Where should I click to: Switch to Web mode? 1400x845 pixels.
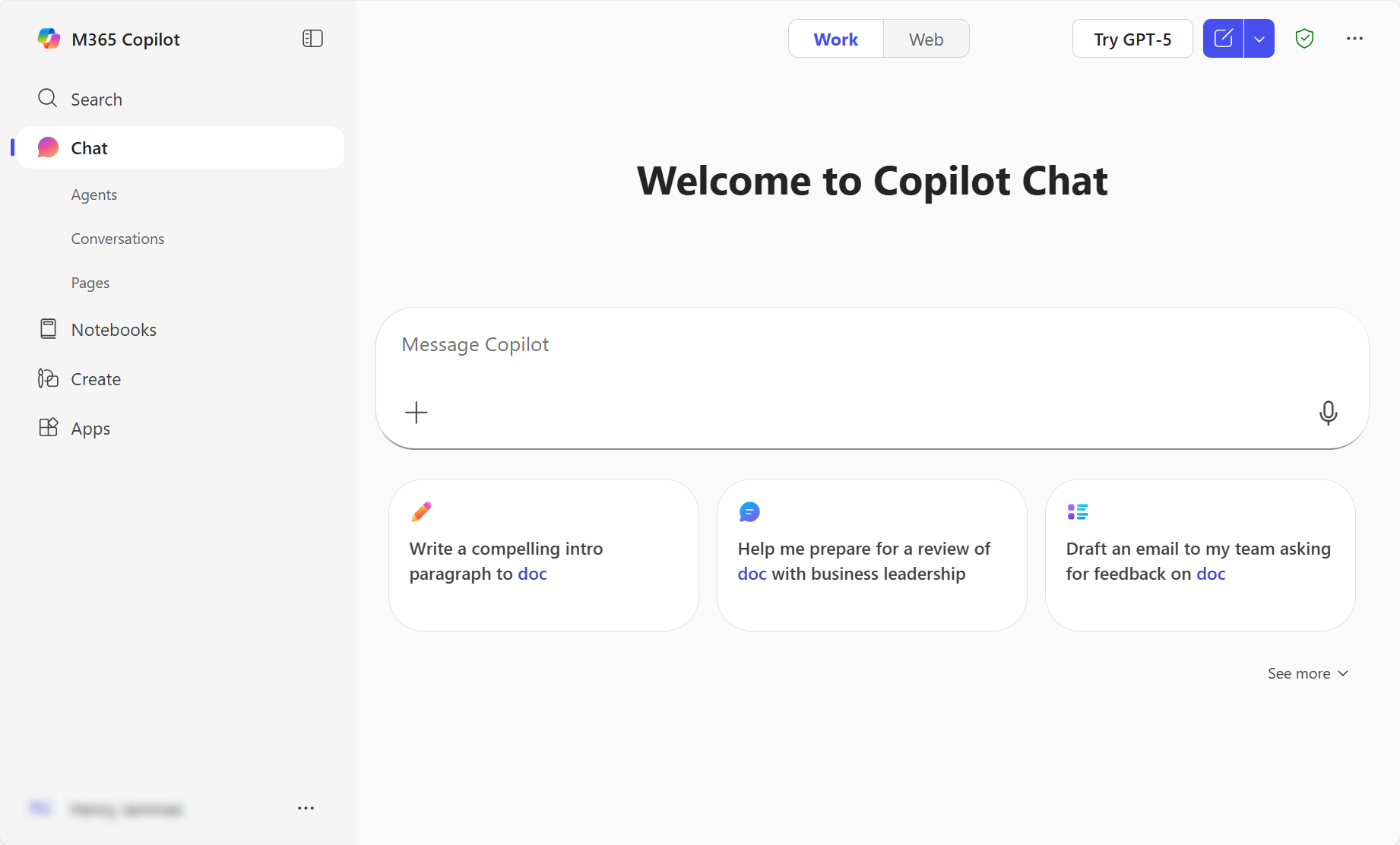[926, 40]
